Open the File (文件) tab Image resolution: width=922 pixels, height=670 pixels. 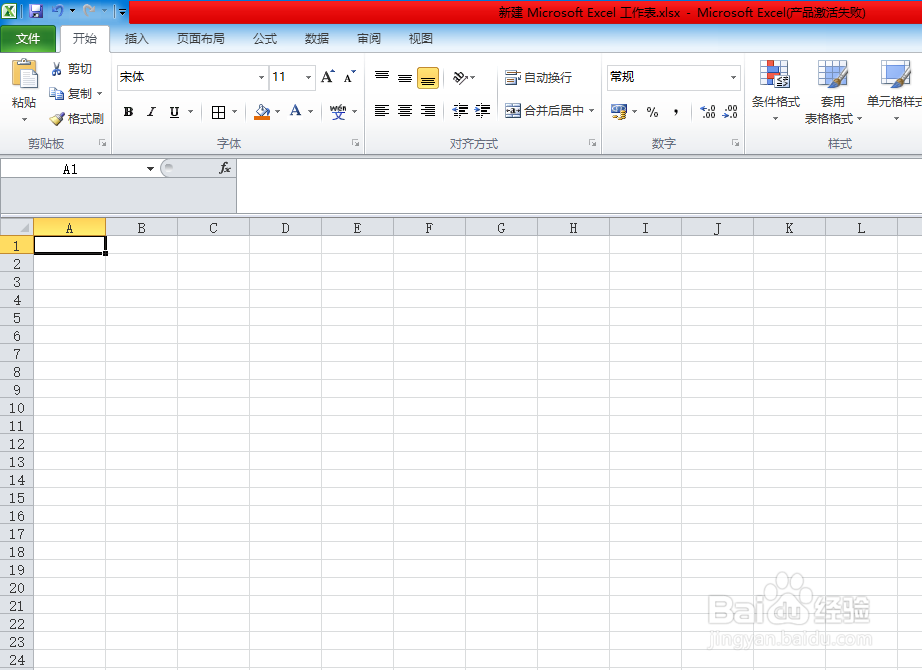[28, 38]
